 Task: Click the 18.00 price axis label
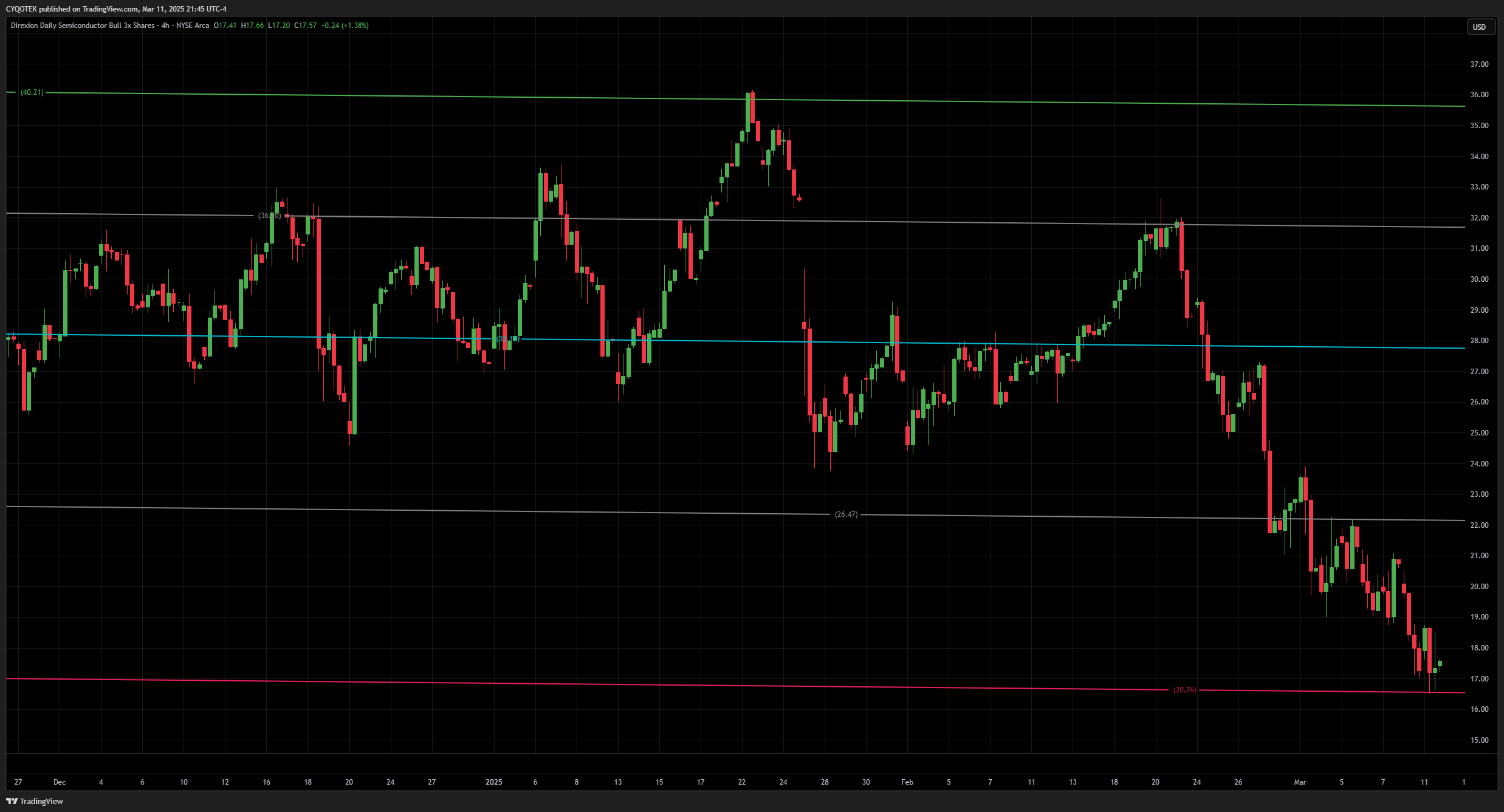tap(1479, 648)
